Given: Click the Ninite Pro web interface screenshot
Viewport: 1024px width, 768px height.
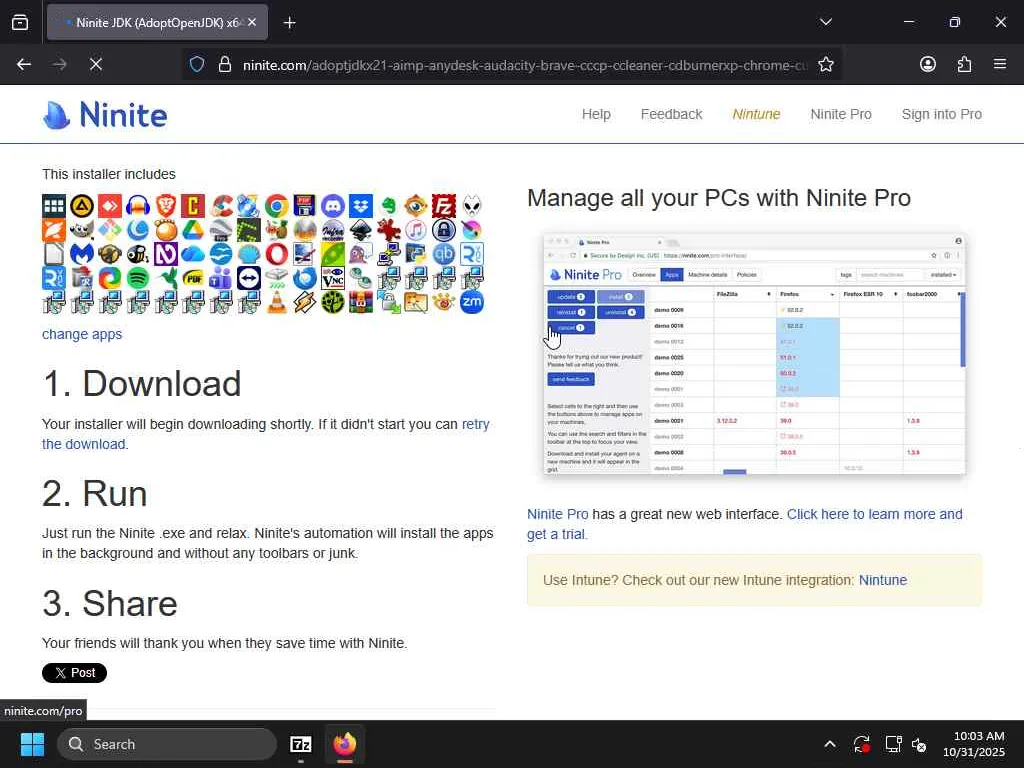Looking at the screenshot, I should 754,353.
